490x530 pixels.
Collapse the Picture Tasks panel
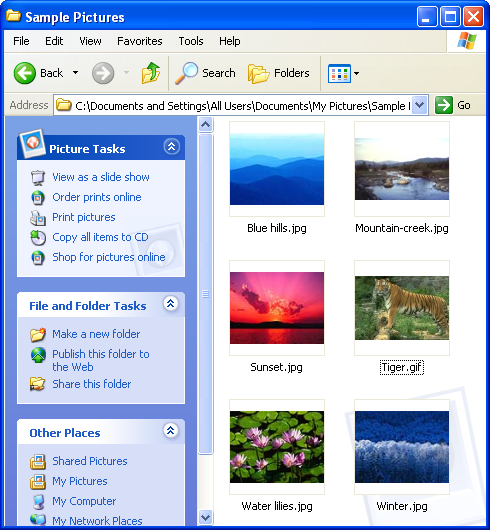[x=172, y=147]
